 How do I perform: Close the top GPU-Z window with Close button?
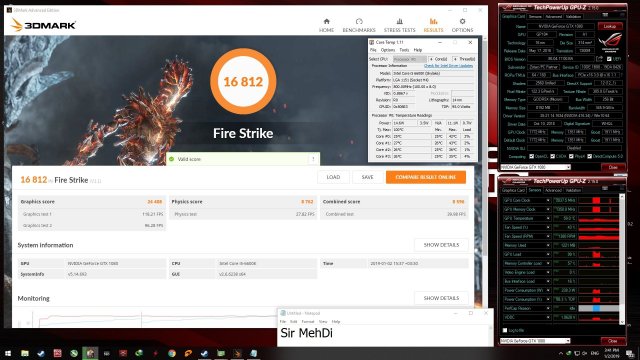(613, 167)
